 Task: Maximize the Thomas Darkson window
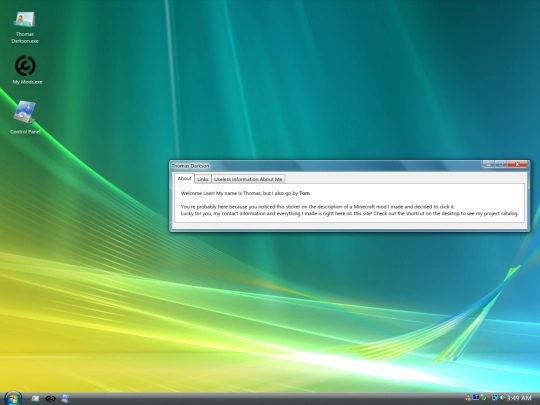pyautogui.click(x=500, y=165)
